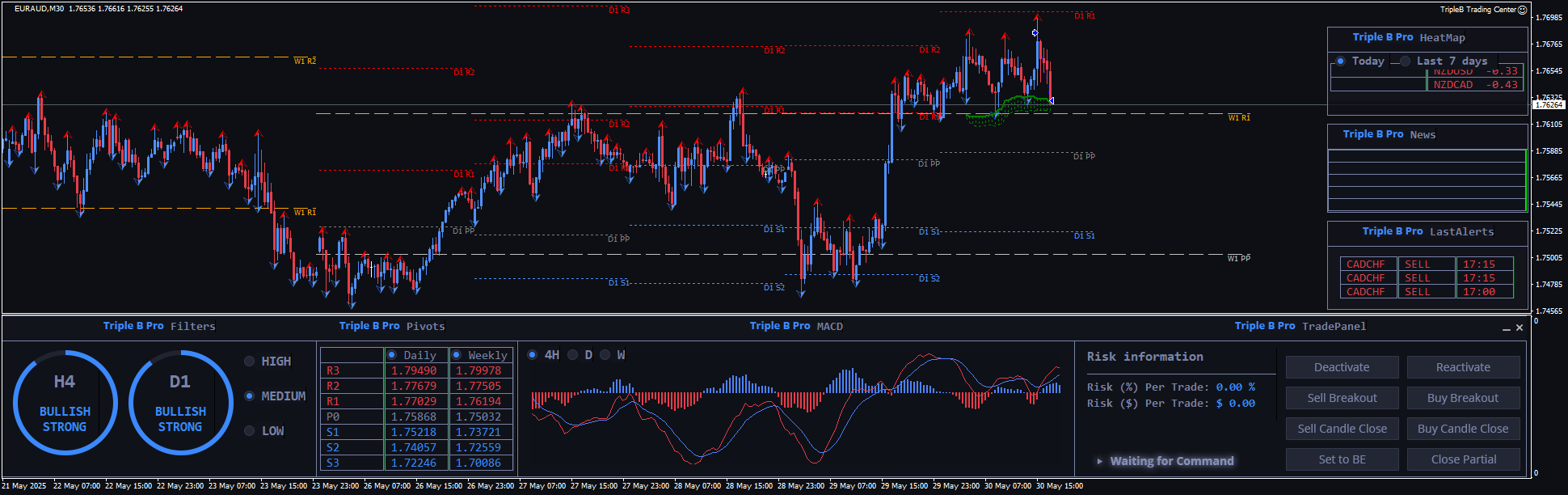
Task: Select the HIGH filter radio button
Action: click(250, 362)
